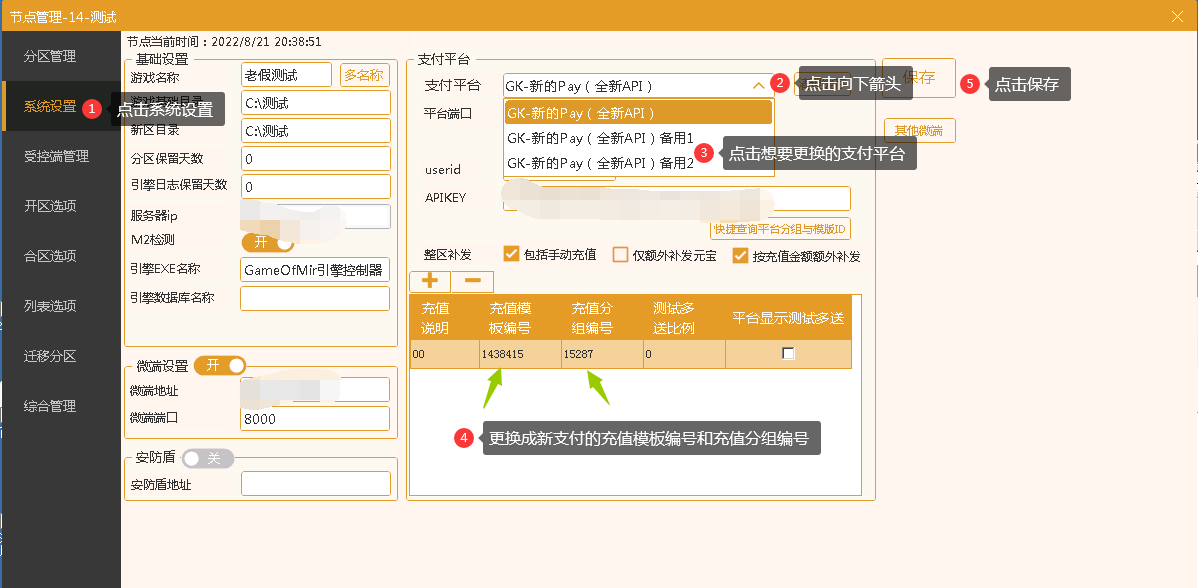Open the 分区管理 sidebar tab
1198x588 pixels.
pyautogui.click(x=50, y=56)
